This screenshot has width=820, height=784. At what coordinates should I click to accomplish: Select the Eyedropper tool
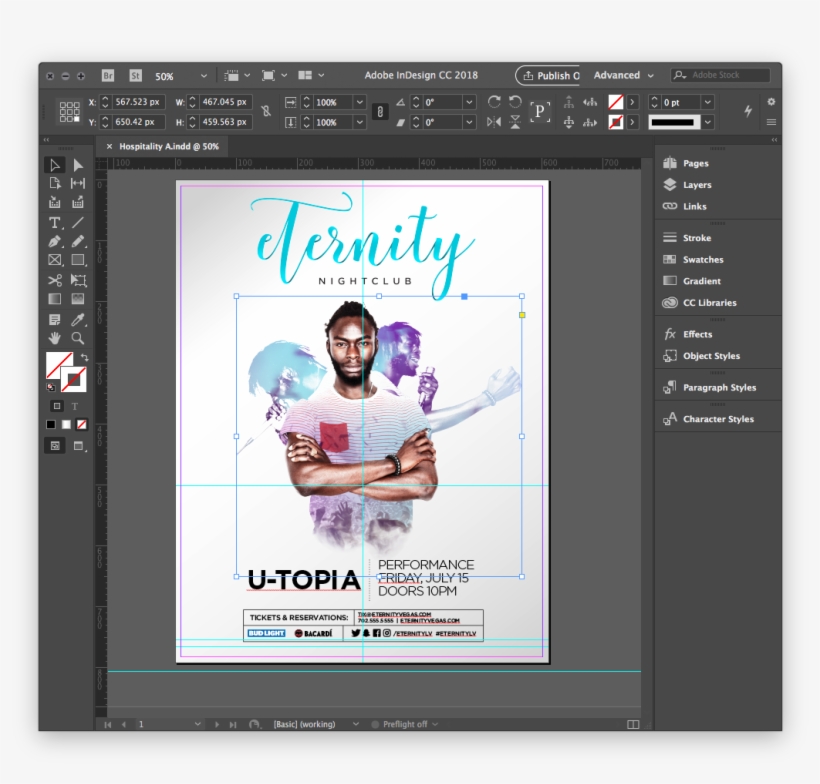point(78,319)
